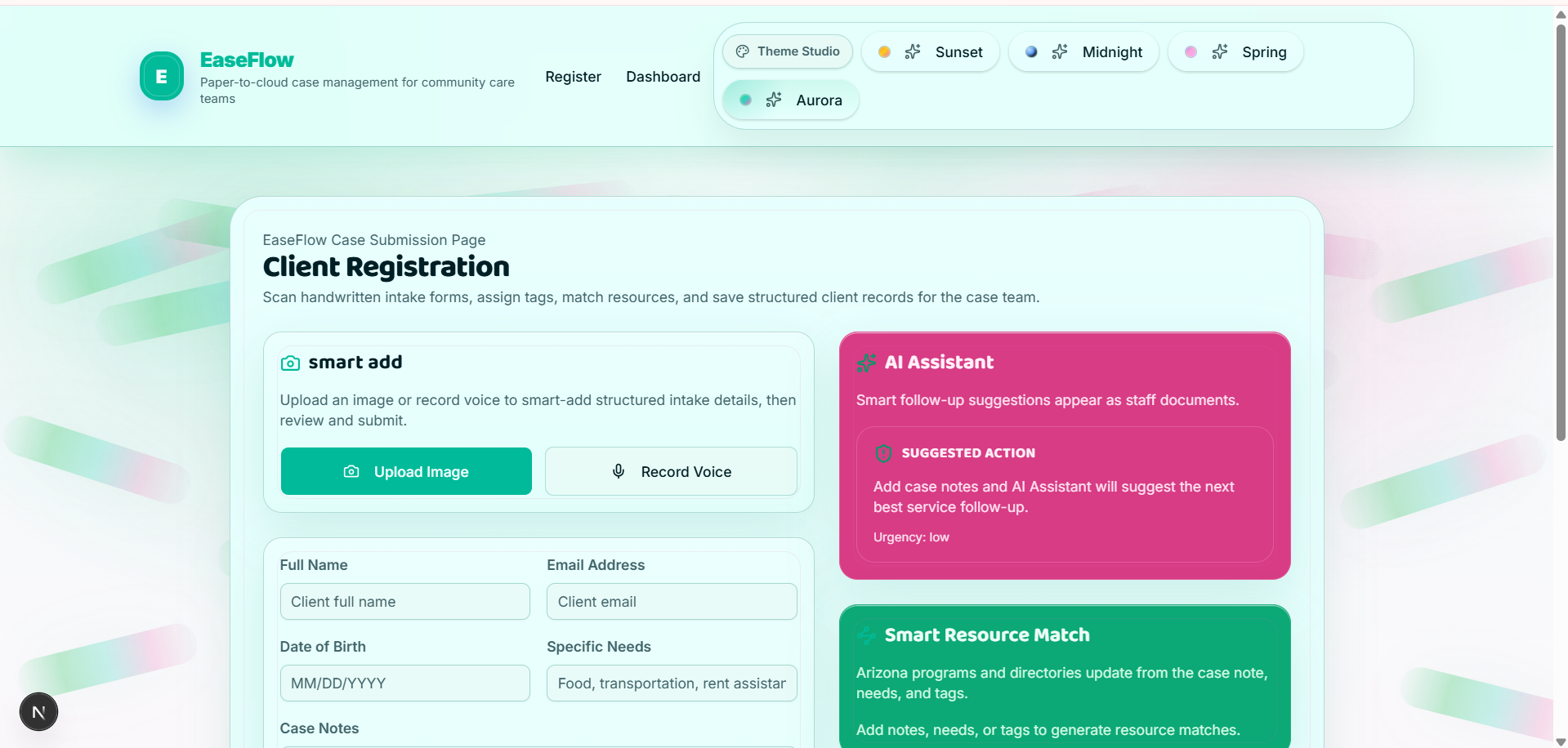The image size is (1568, 748).
Task: Choose the Spring theme
Action: point(1235,51)
